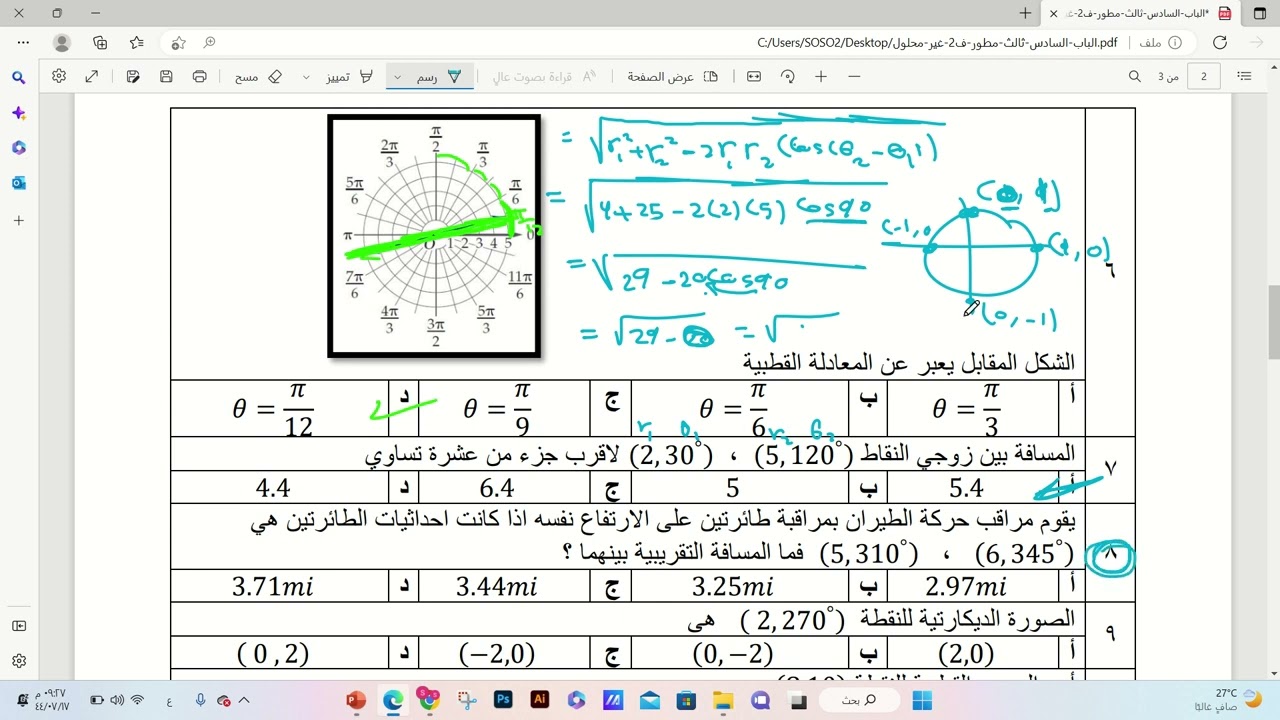Image resolution: width=1280 pixels, height=720 pixels.
Task: Click answer cell 2.97mi
Action: click(x=966, y=586)
